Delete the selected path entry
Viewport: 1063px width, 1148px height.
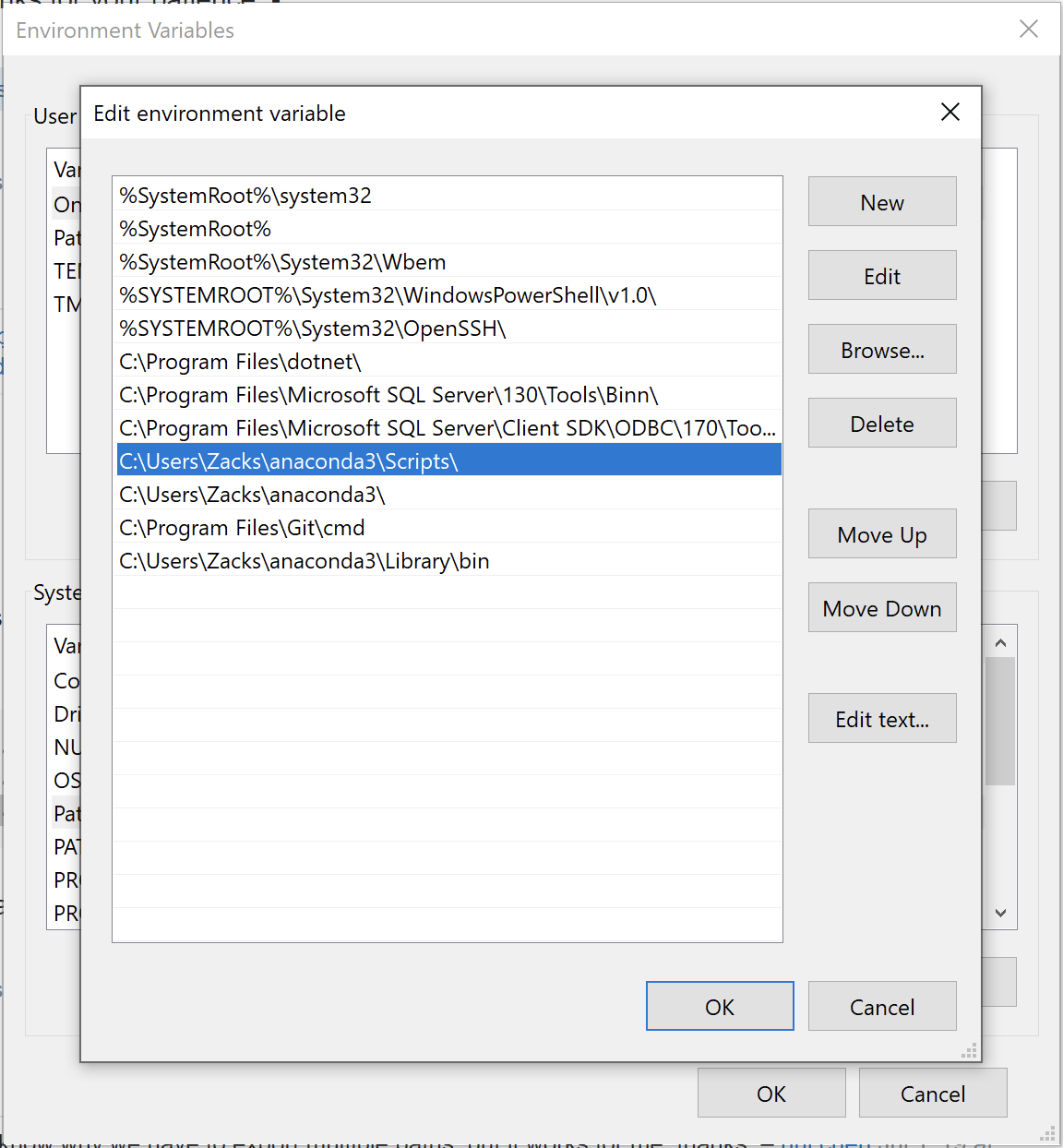[x=882, y=423]
